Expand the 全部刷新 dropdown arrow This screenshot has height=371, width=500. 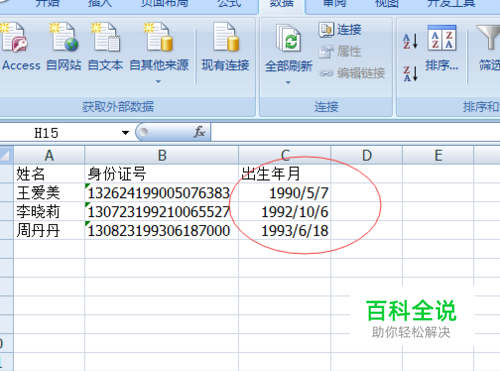(288, 82)
